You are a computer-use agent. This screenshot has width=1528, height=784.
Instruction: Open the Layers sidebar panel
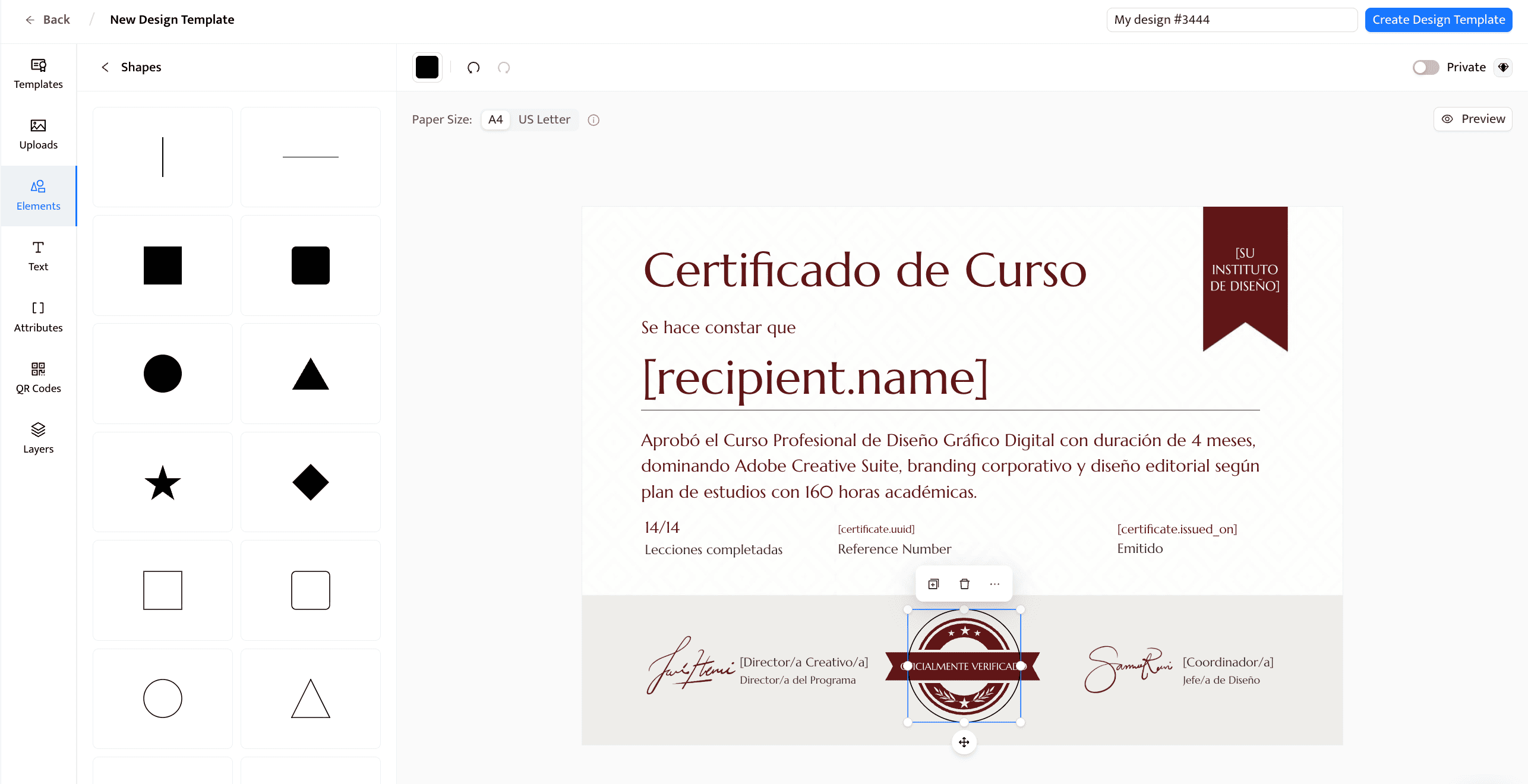(38, 438)
